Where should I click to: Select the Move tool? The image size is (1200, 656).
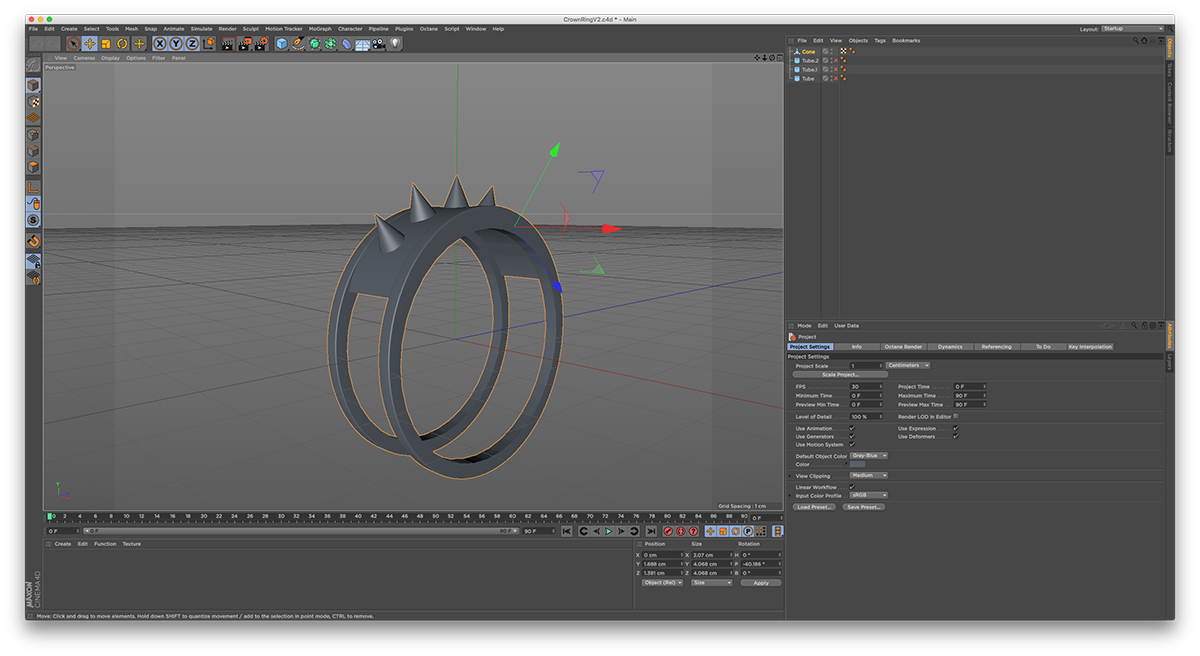(x=90, y=44)
